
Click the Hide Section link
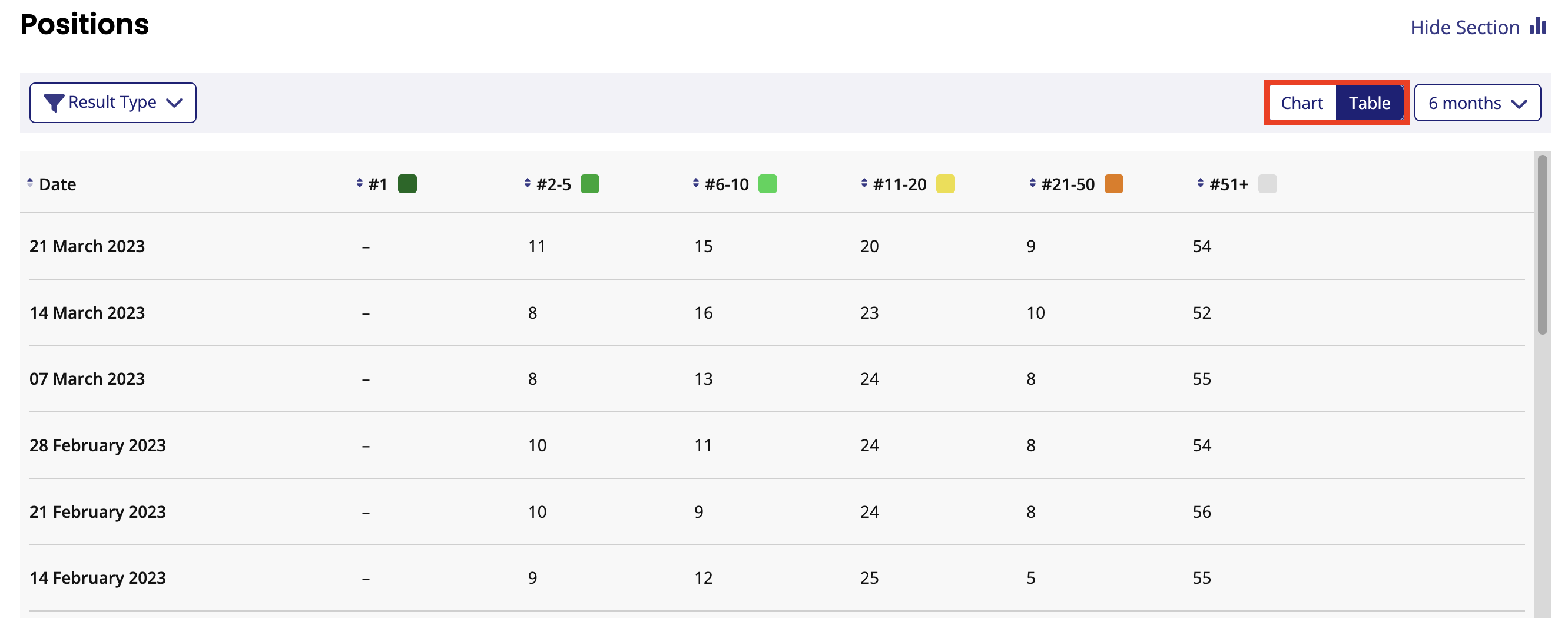pyautogui.click(x=1464, y=28)
